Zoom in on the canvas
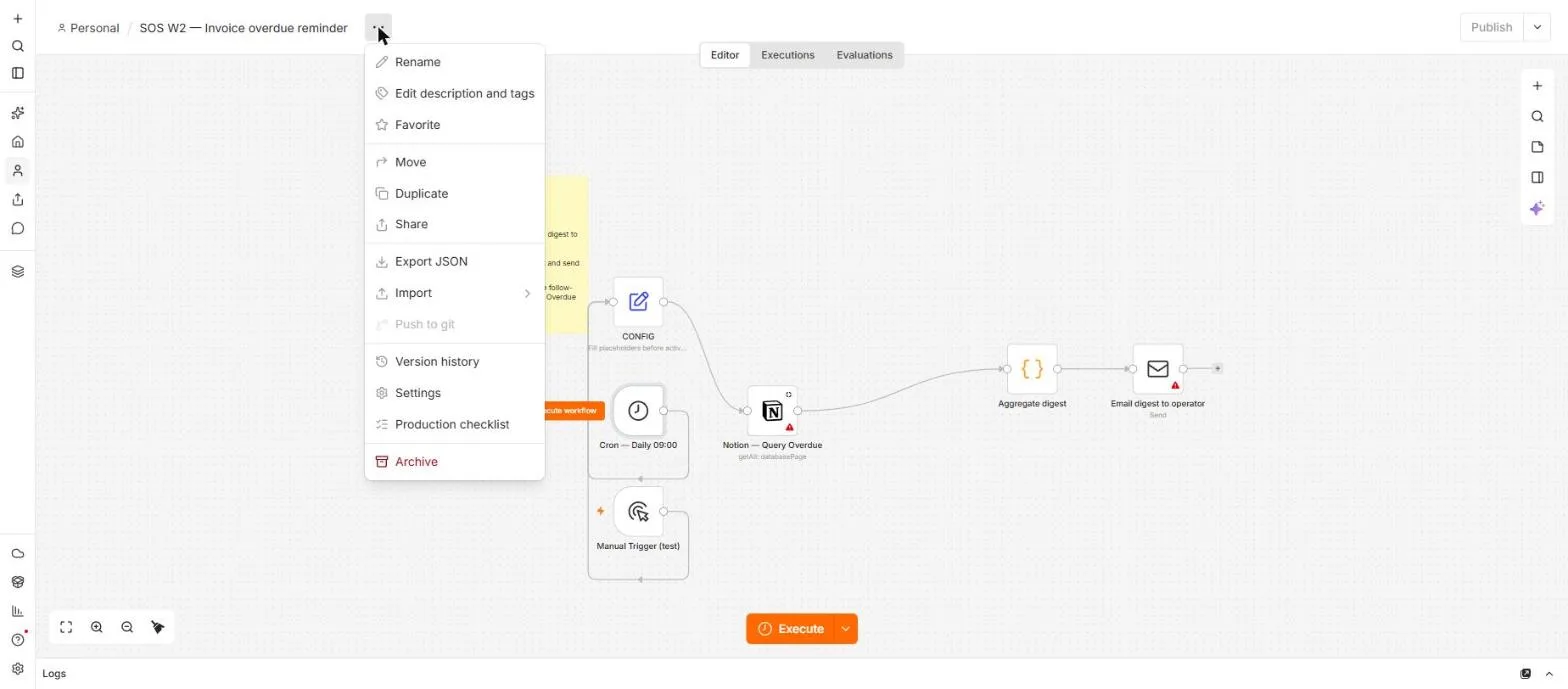This screenshot has height=689, width=1568. coord(97,627)
